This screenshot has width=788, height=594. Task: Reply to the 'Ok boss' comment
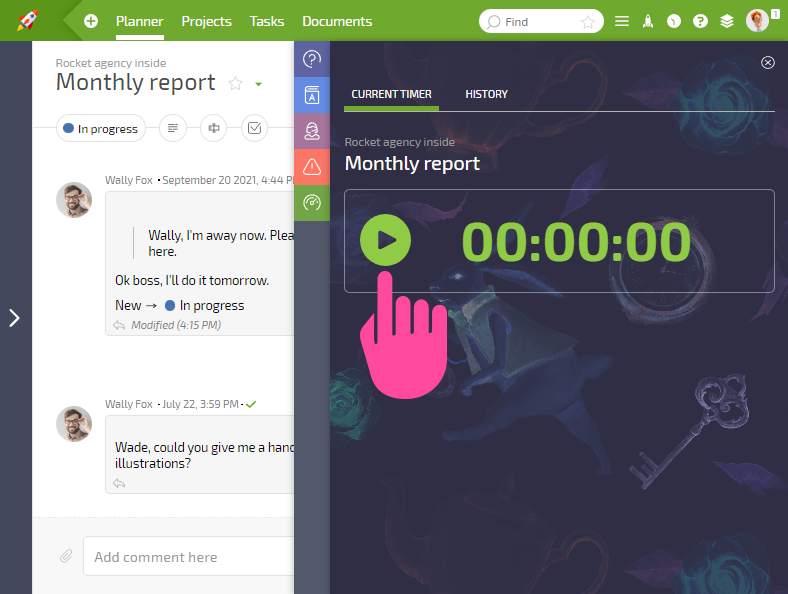(x=119, y=325)
